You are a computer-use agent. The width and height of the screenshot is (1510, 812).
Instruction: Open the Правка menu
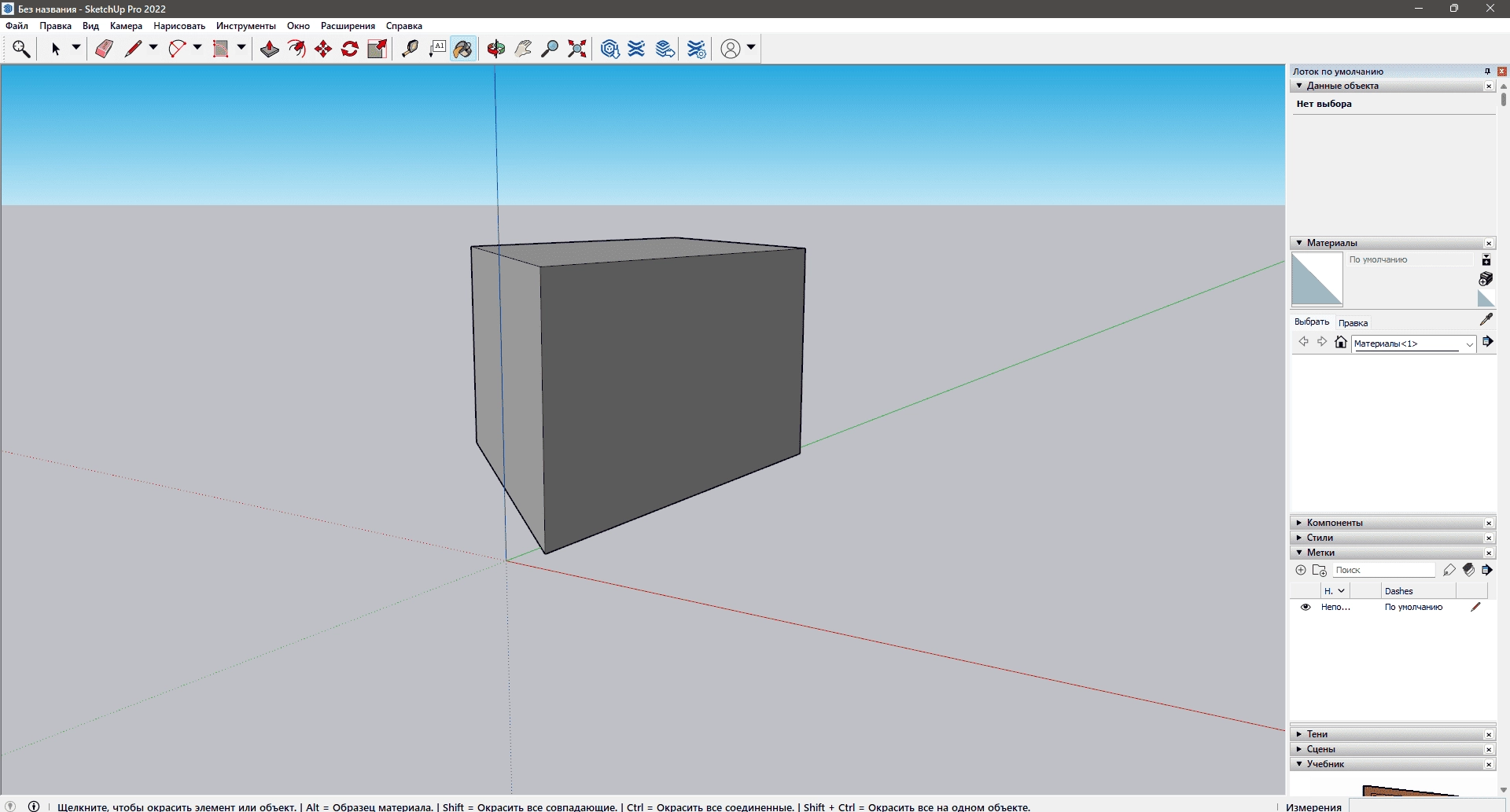point(56,26)
